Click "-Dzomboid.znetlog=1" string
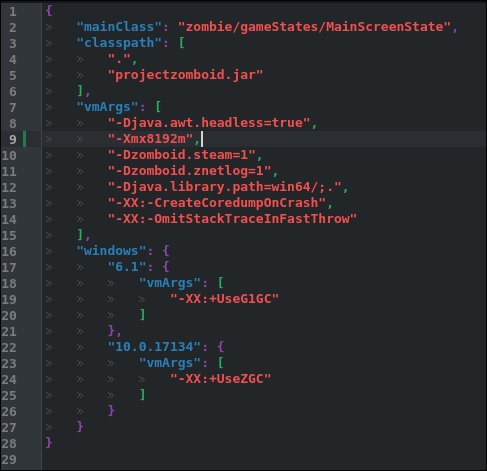This screenshot has height=471, width=487. [189, 171]
